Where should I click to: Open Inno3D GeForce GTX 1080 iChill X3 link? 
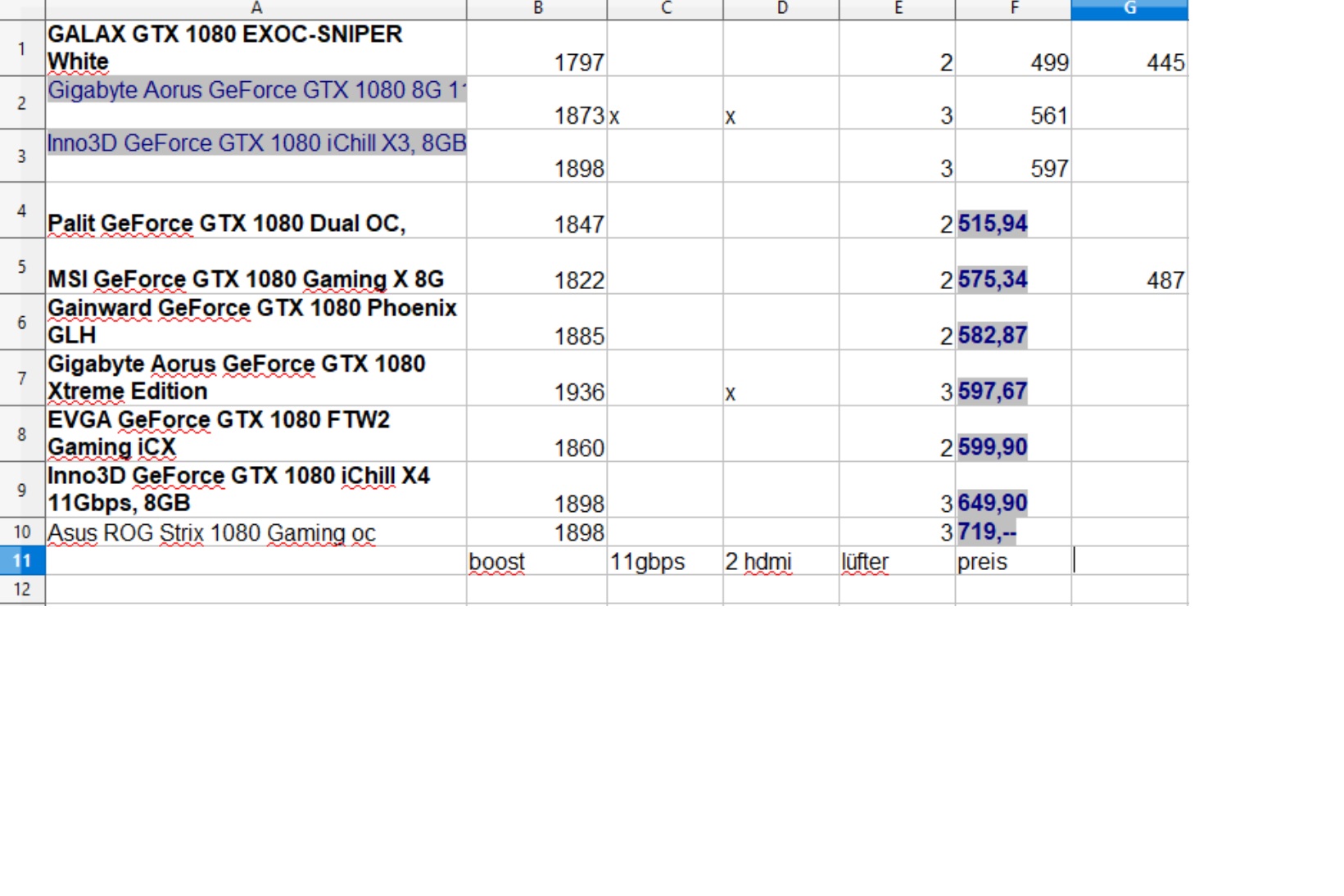point(256,143)
